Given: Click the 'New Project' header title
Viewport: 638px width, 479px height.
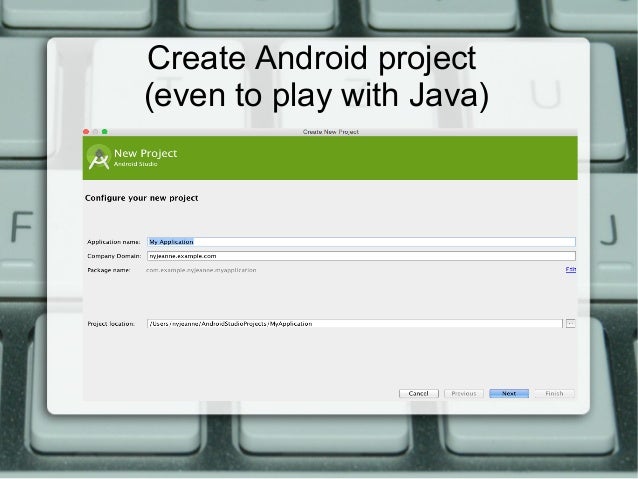Looking at the screenshot, I should click(146, 153).
